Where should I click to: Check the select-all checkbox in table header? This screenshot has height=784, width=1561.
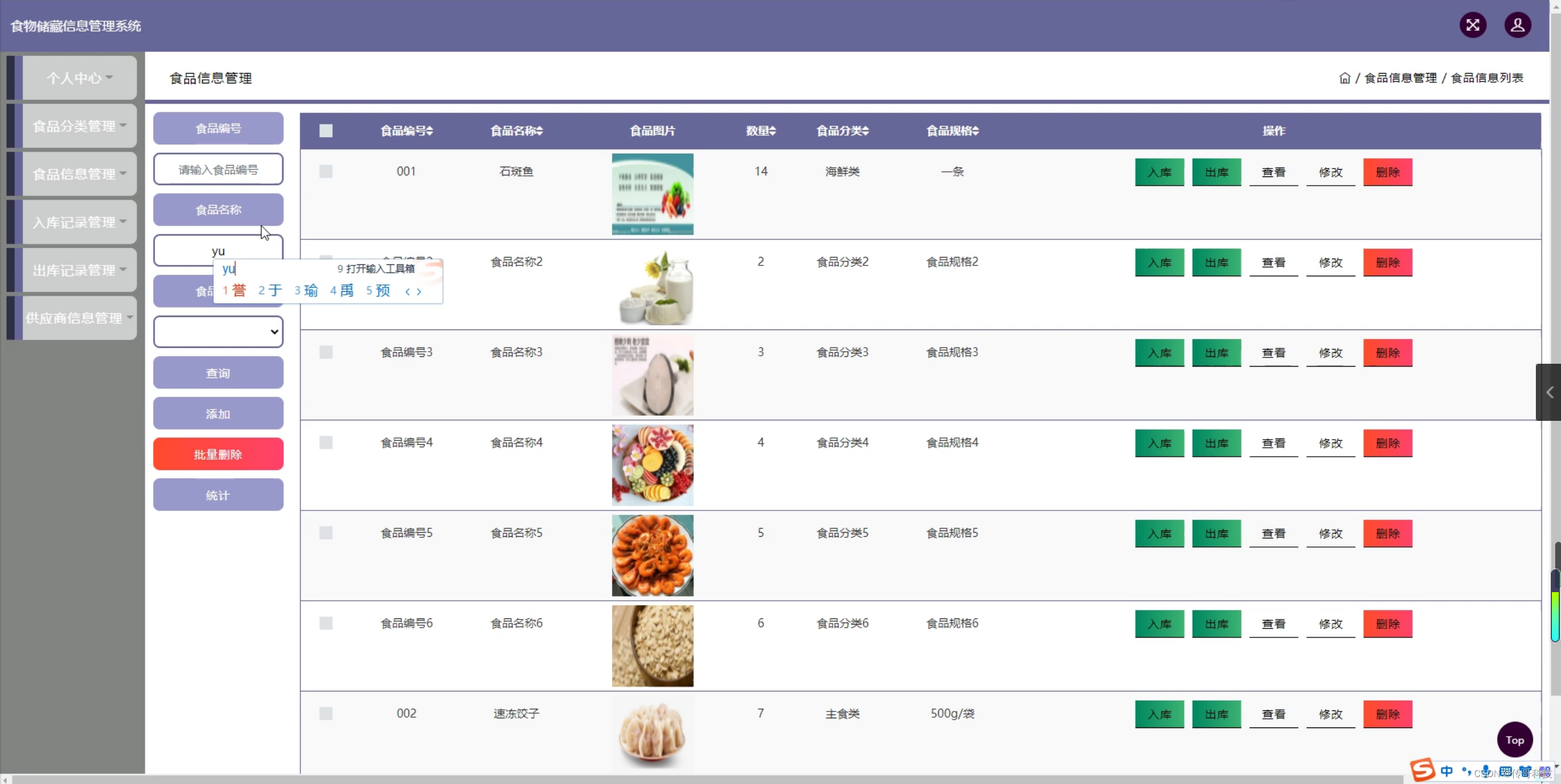coord(326,130)
